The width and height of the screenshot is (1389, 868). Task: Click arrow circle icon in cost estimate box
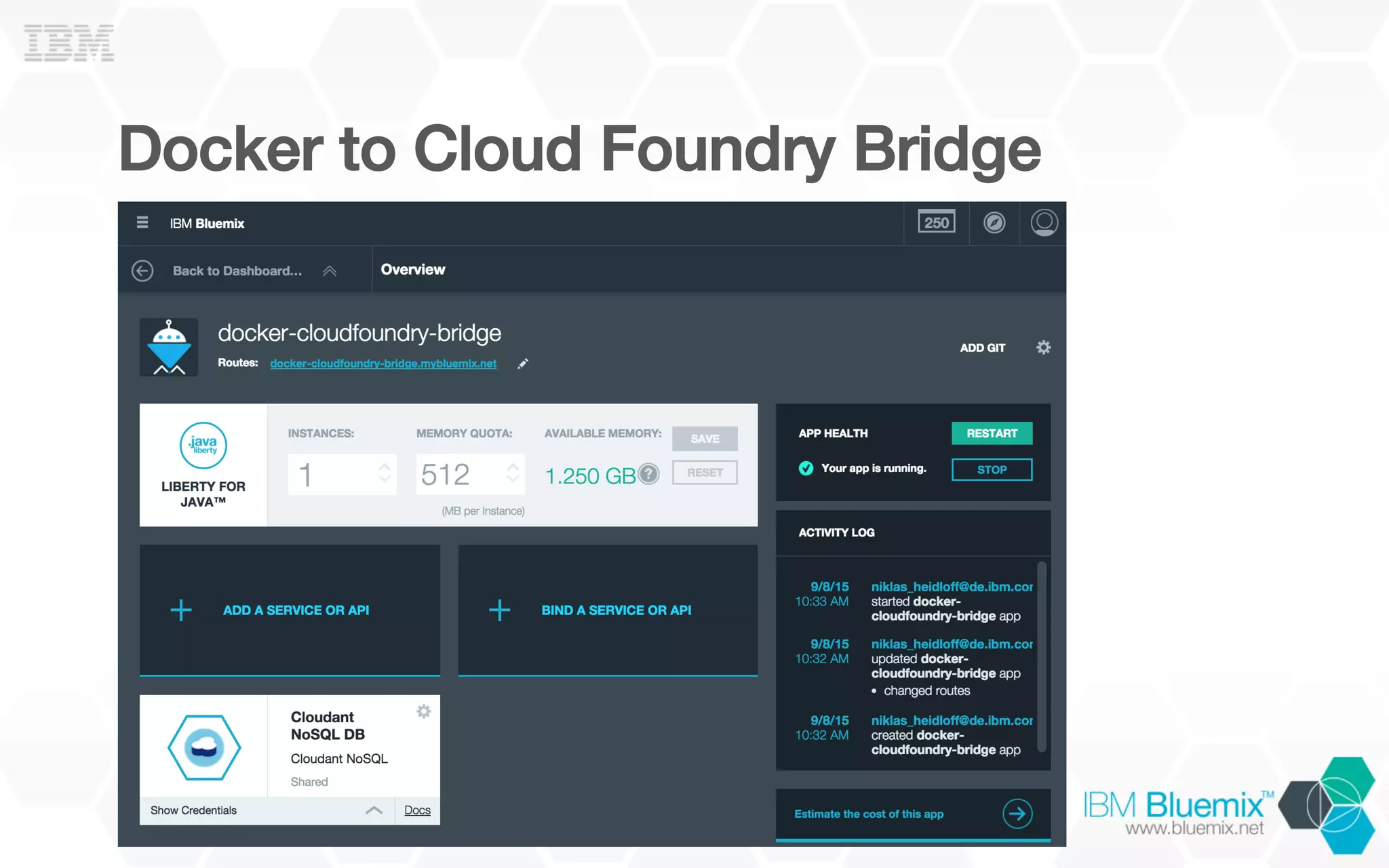(1017, 814)
